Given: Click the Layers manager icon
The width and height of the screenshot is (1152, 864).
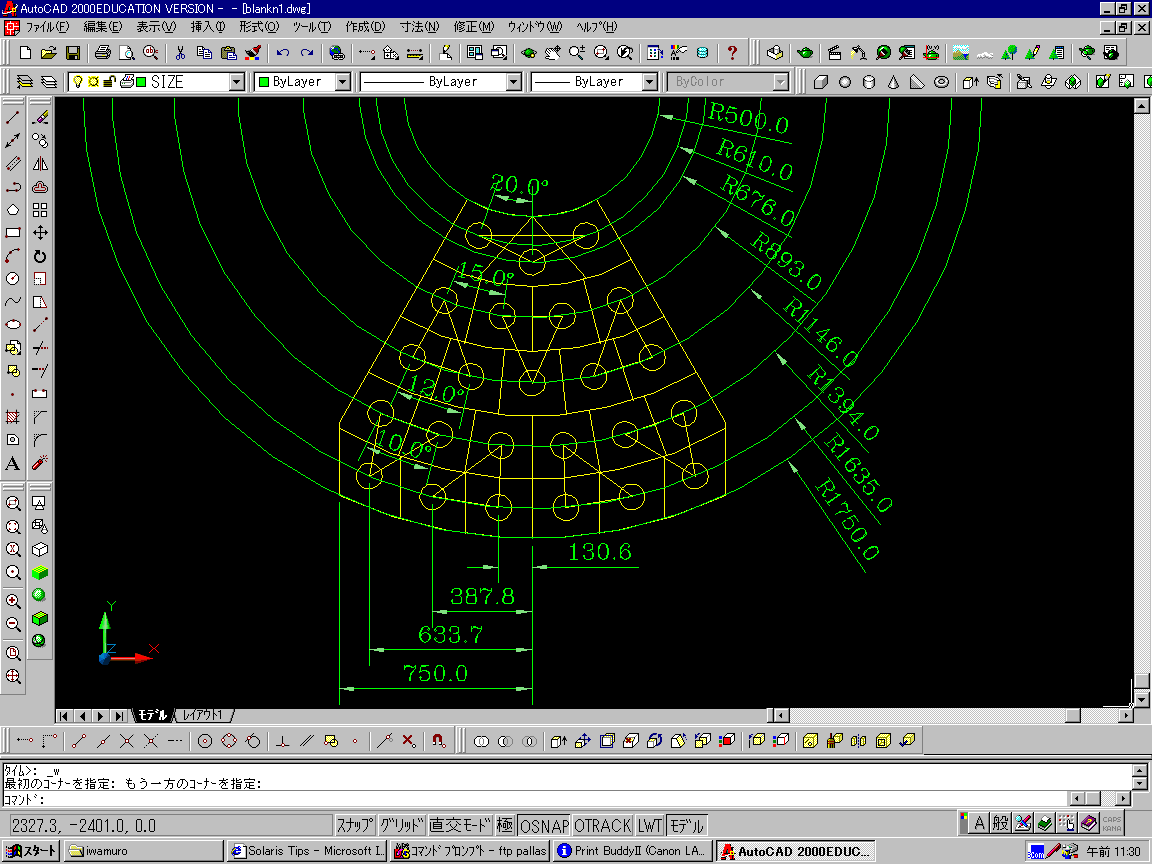Looking at the screenshot, I should coord(24,82).
